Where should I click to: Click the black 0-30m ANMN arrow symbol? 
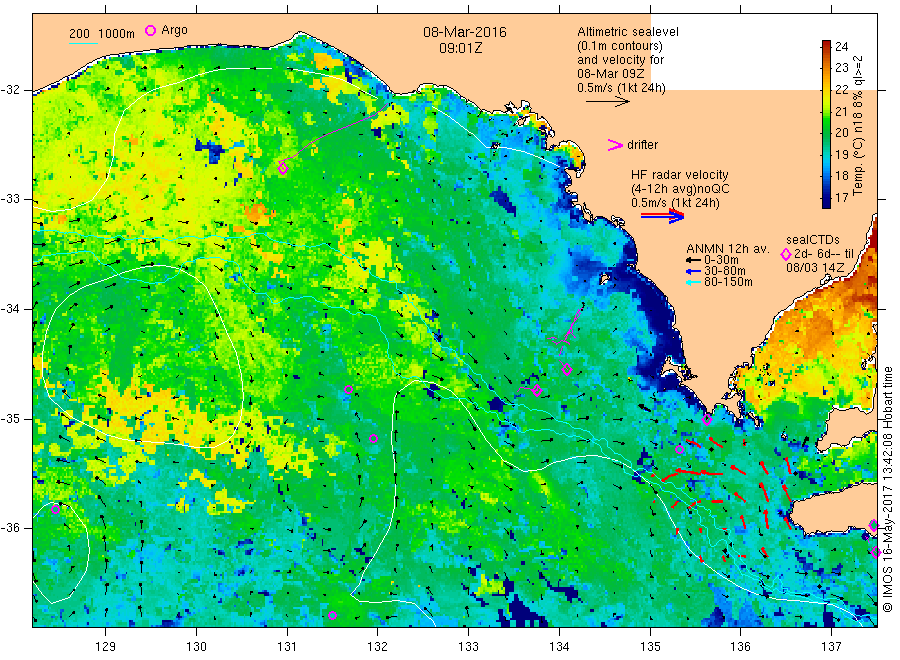(693, 260)
